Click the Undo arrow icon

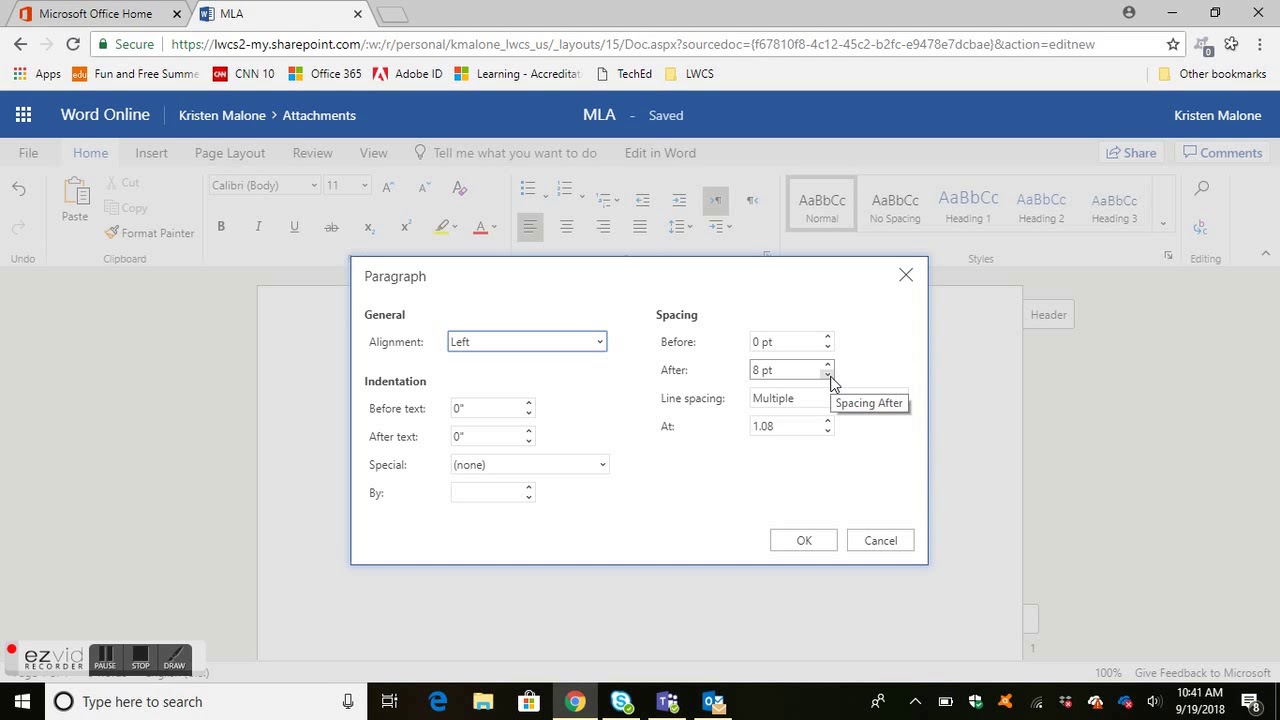coord(19,188)
